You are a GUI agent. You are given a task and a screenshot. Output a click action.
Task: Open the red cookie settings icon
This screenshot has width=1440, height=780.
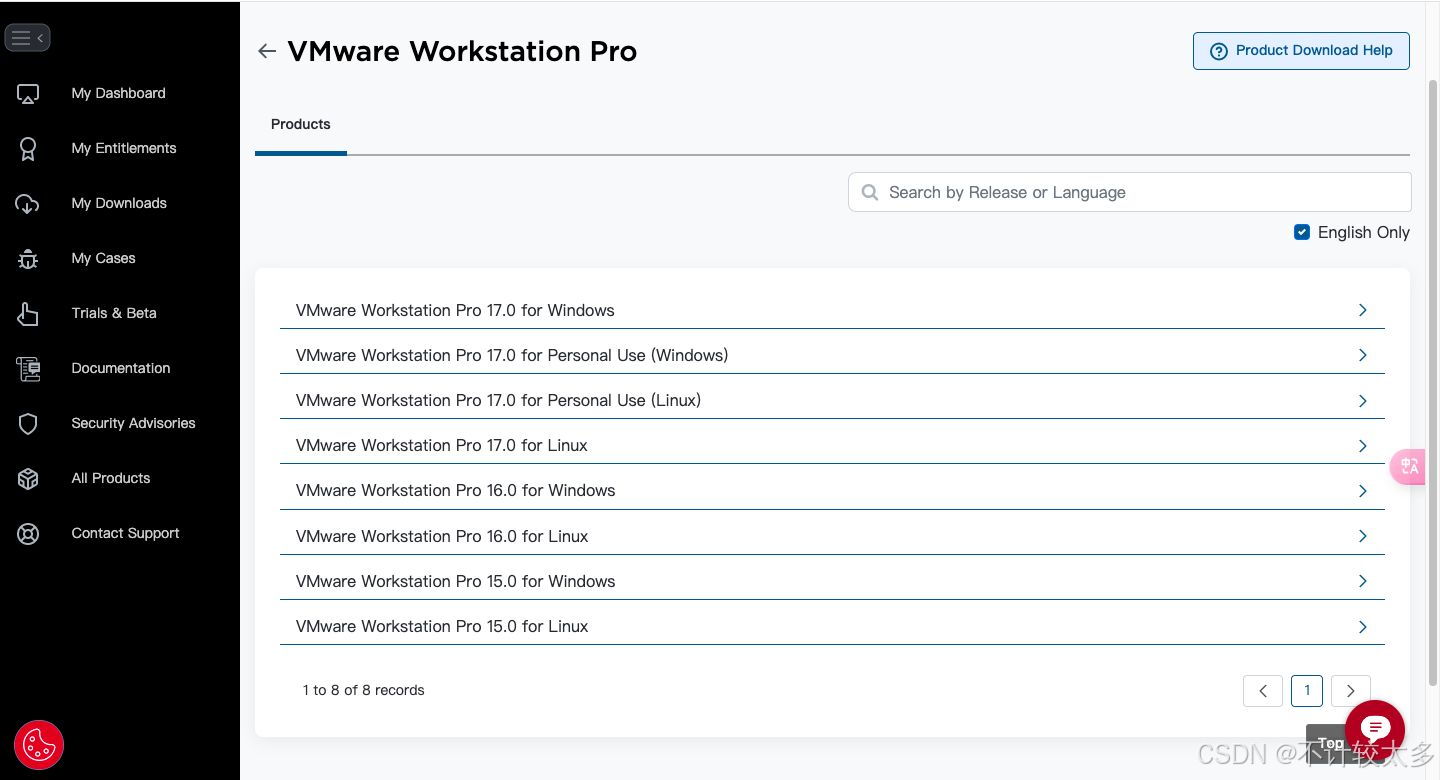(39, 745)
